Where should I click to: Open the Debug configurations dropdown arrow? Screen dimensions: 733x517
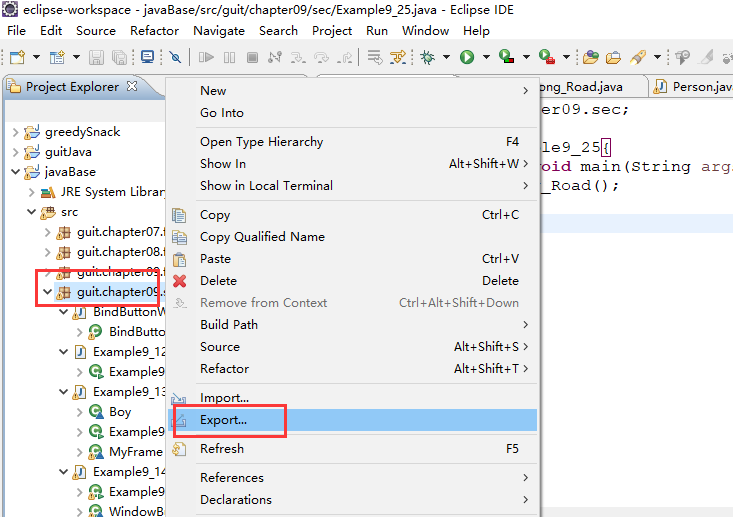tap(446, 57)
